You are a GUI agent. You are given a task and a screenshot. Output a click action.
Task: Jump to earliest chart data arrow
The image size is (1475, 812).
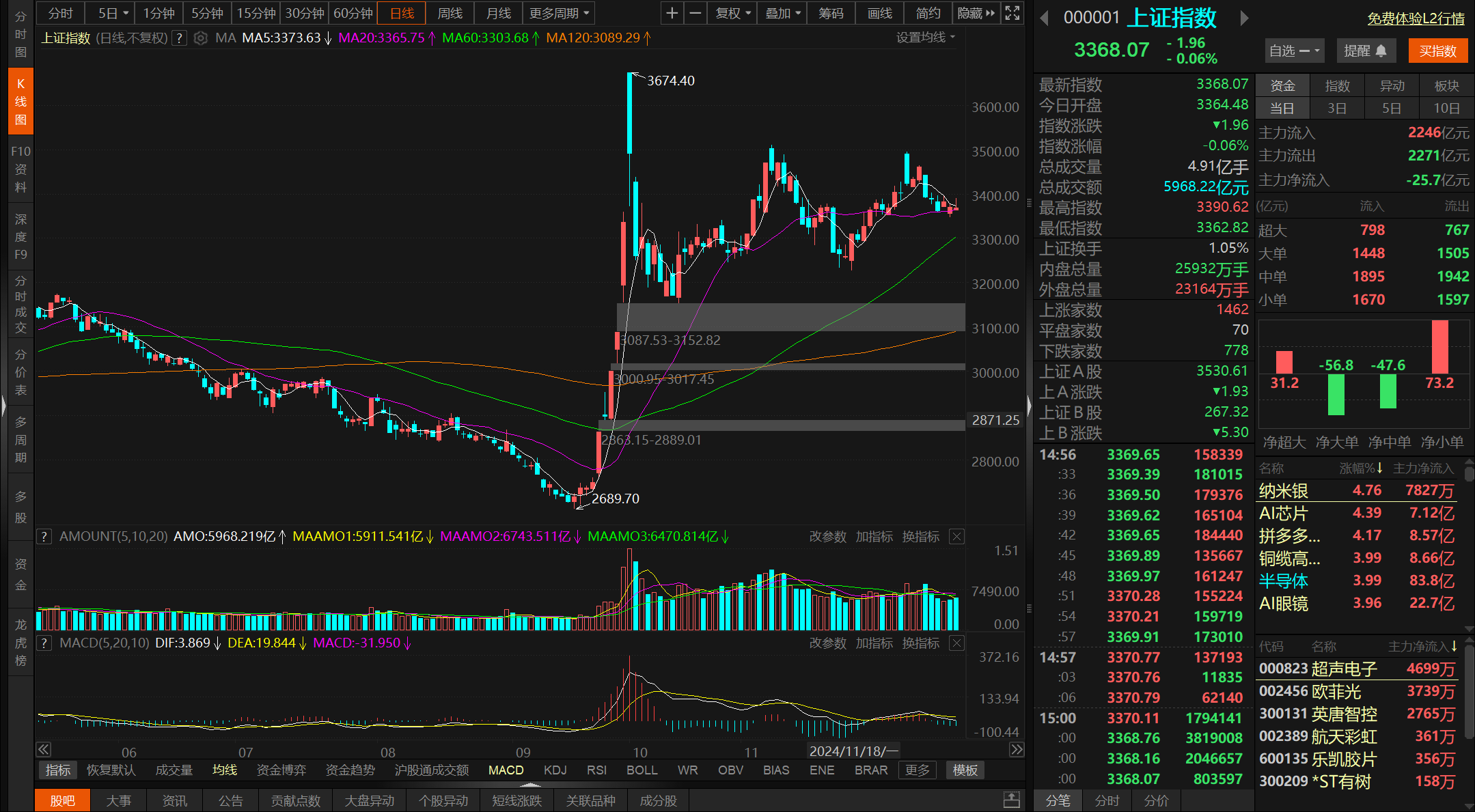44,750
